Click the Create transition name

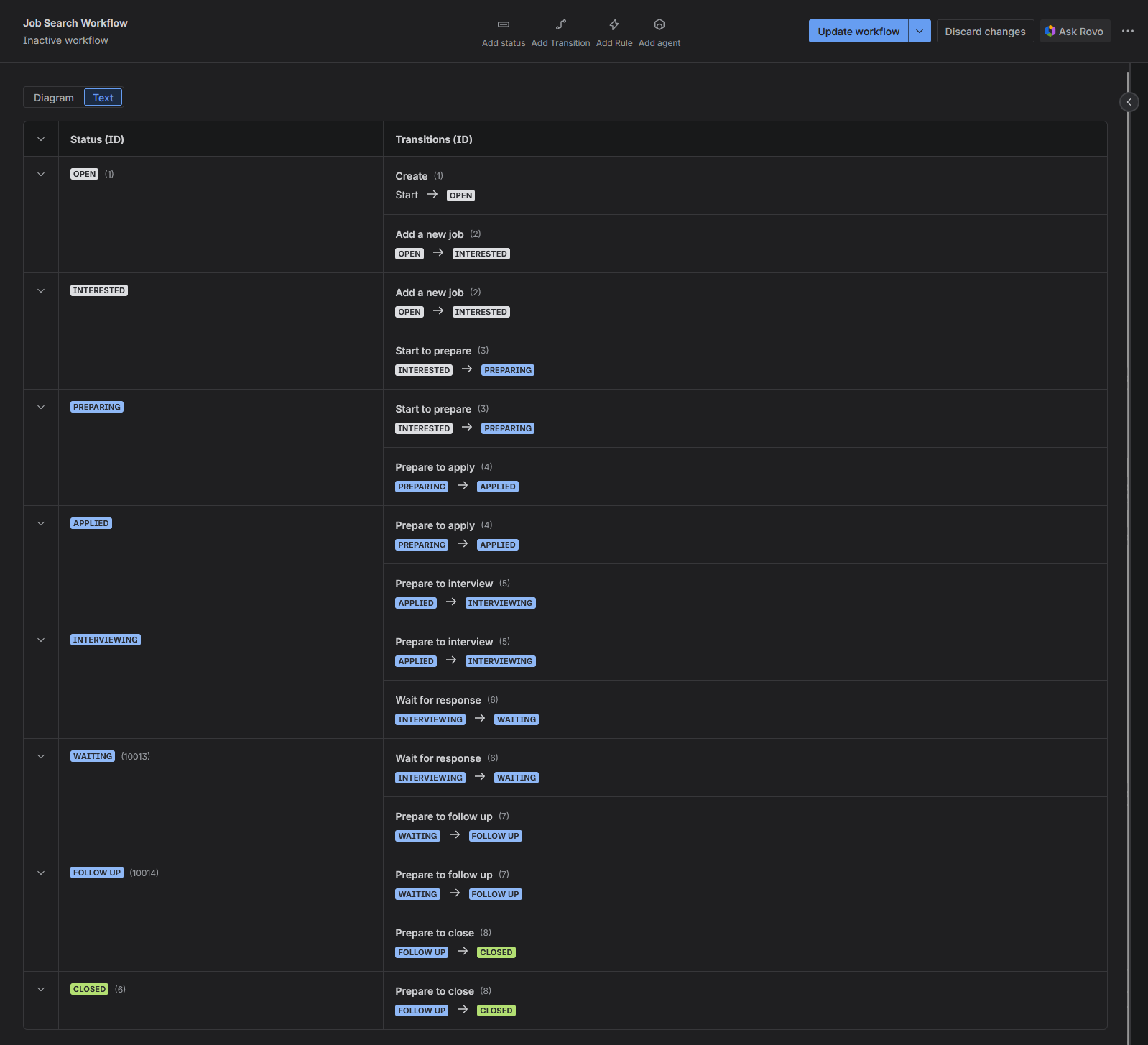(412, 176)
